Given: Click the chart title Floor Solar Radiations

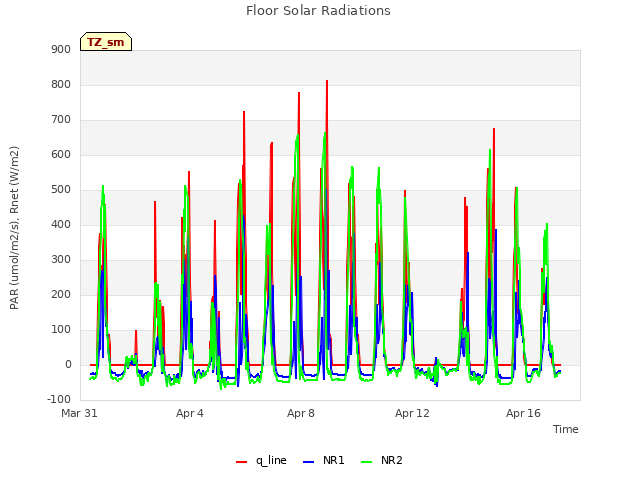Looking at the screenshot, I should (318, 11).
